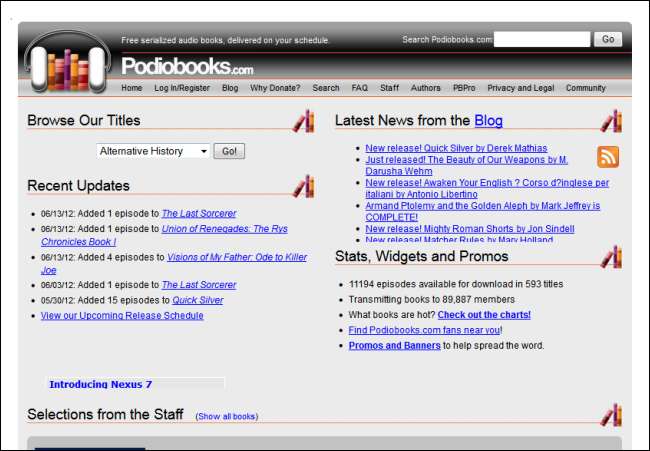Go to Blog in the navigation bar
This screenshot has width=650, height=451.
[x=230, y=88]
